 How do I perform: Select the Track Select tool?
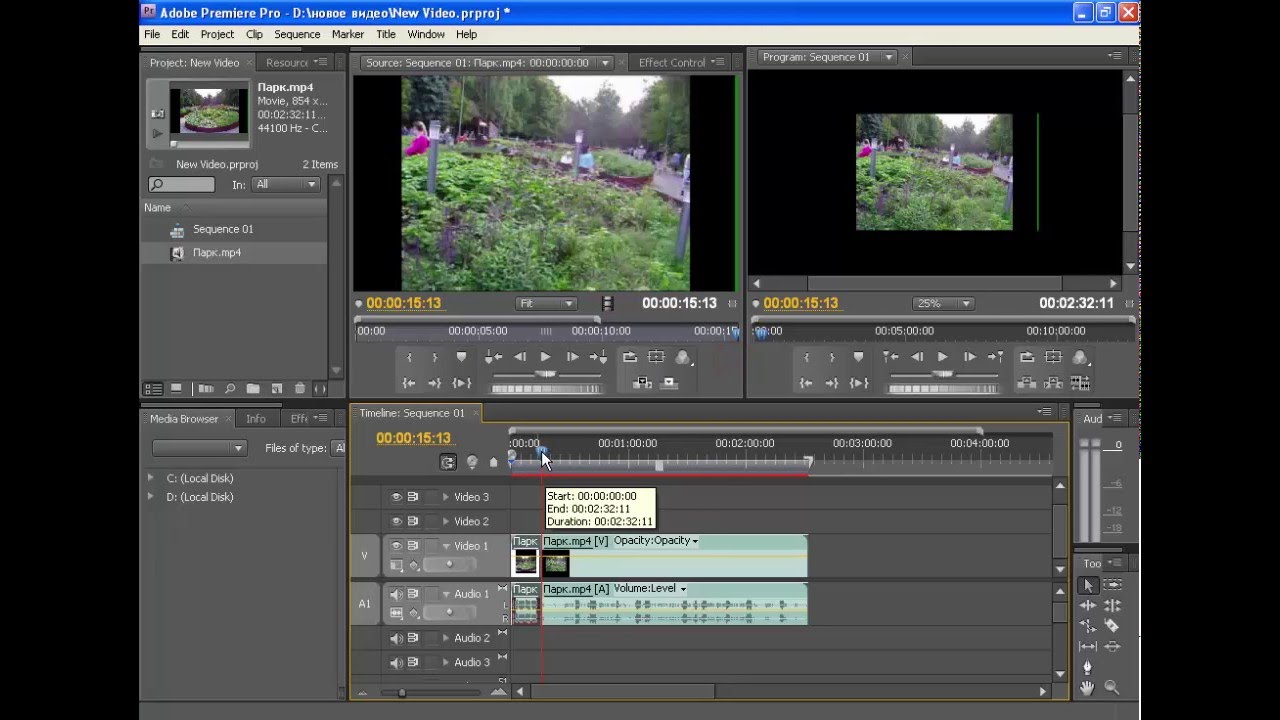(x=1111, y=585)
